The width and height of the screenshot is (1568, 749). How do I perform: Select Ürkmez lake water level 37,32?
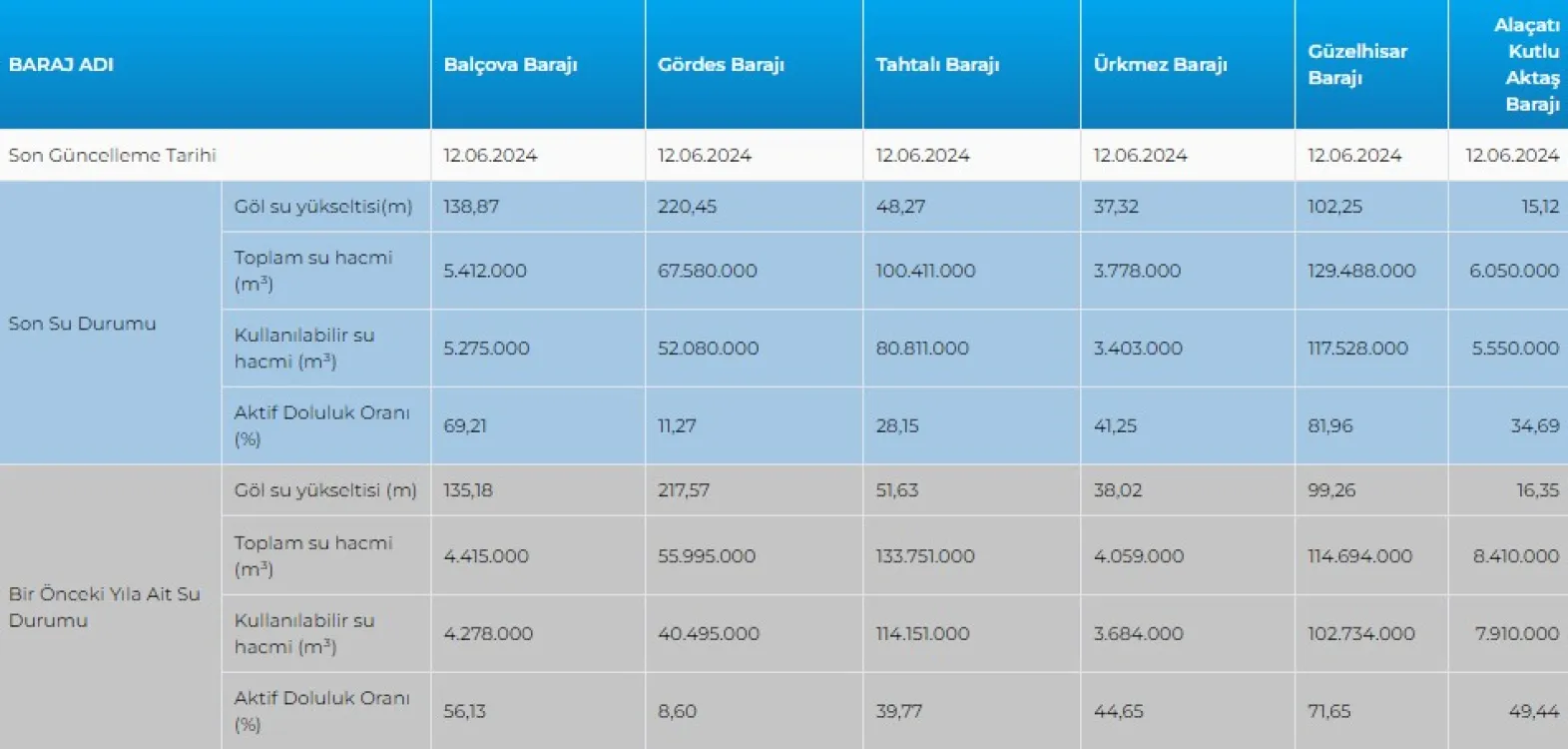(1115, 207)
